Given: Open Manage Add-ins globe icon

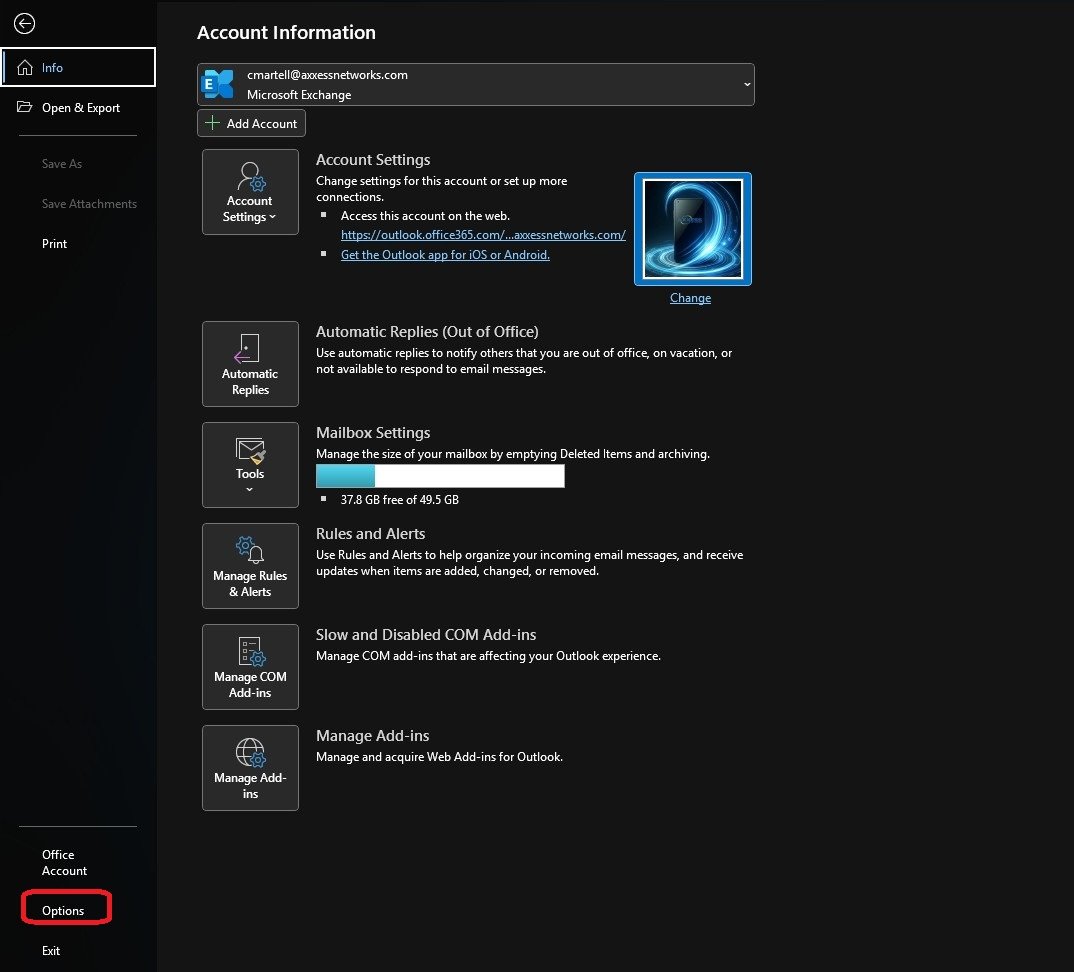Looking at the screenshot, I should tap(250, 768).
